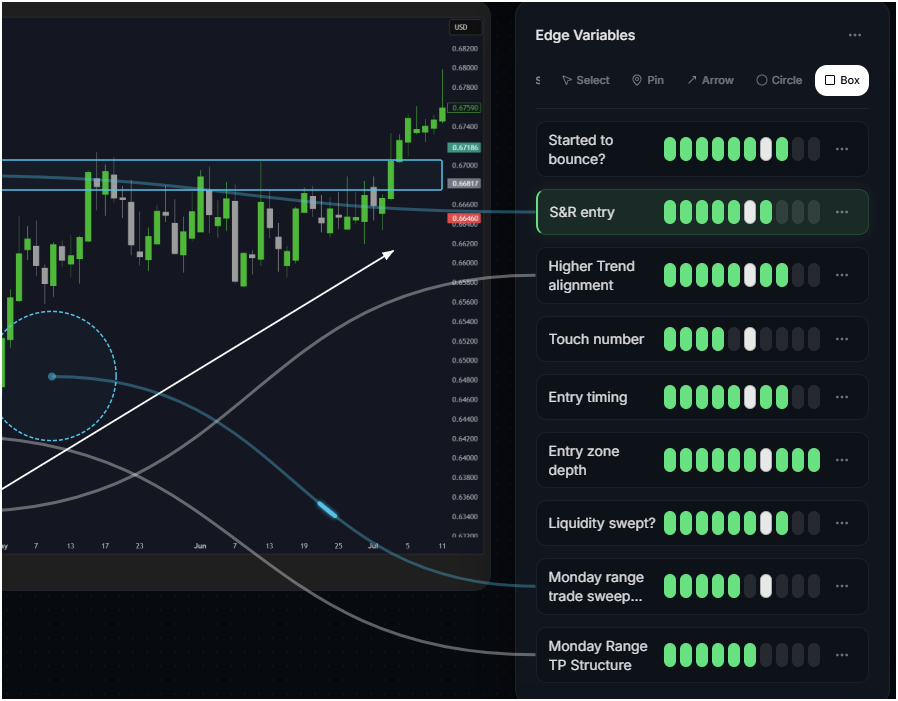Select the Started to bounce variable
Screen dimensions: 898x701
702,149
